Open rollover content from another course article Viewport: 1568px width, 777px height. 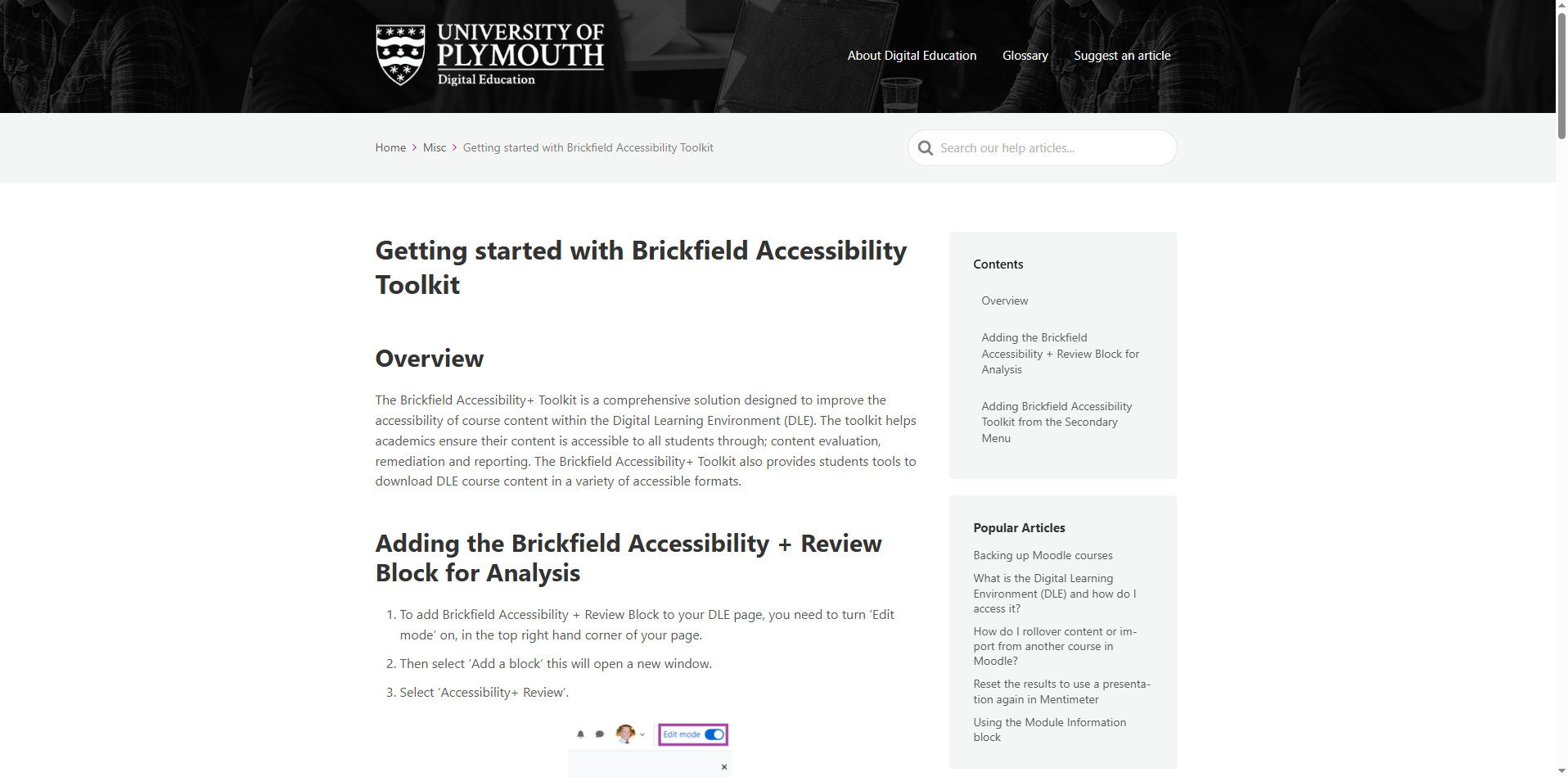pos(1055,647)
